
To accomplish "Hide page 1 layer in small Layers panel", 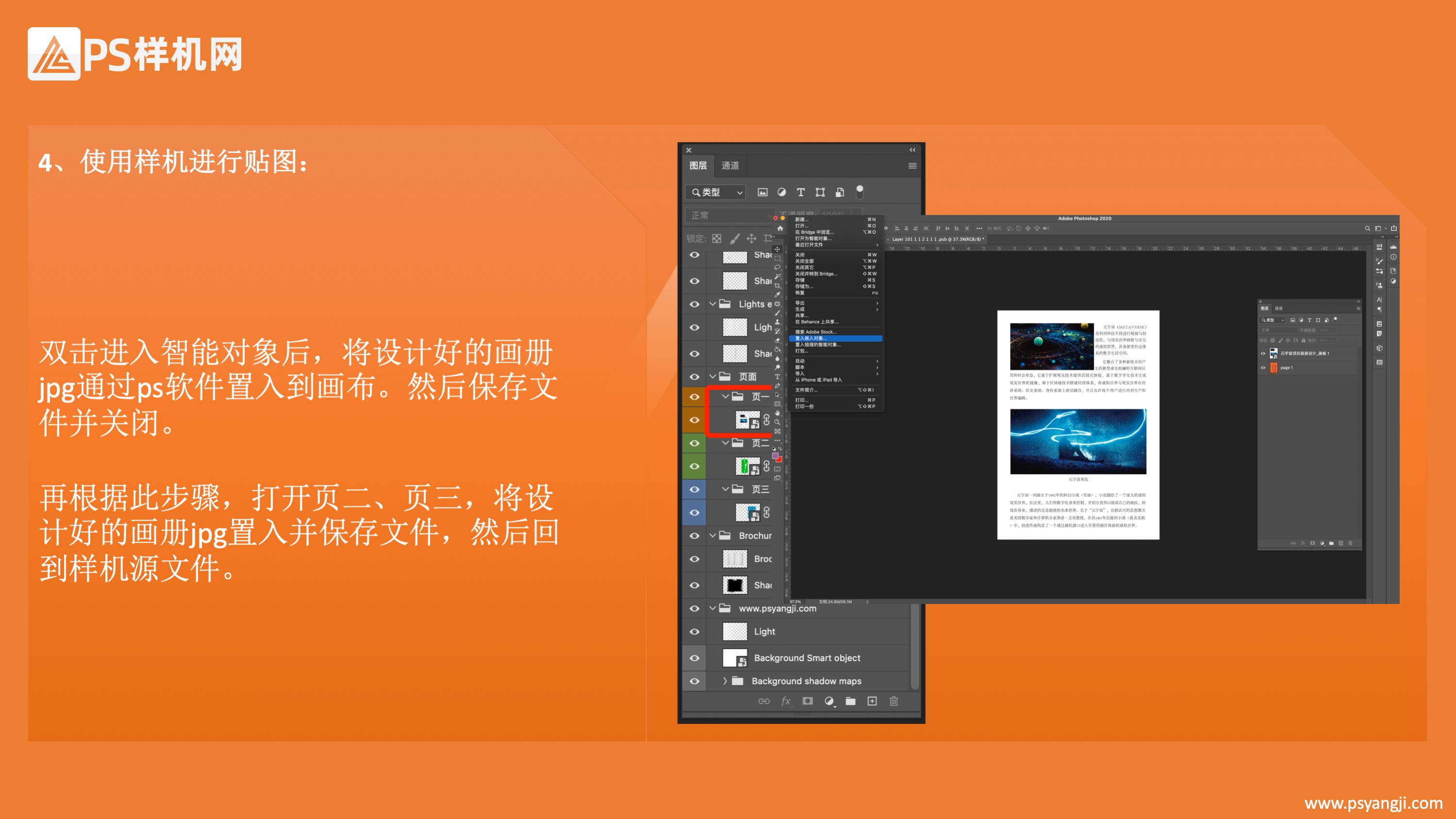I will (1263, 368).
